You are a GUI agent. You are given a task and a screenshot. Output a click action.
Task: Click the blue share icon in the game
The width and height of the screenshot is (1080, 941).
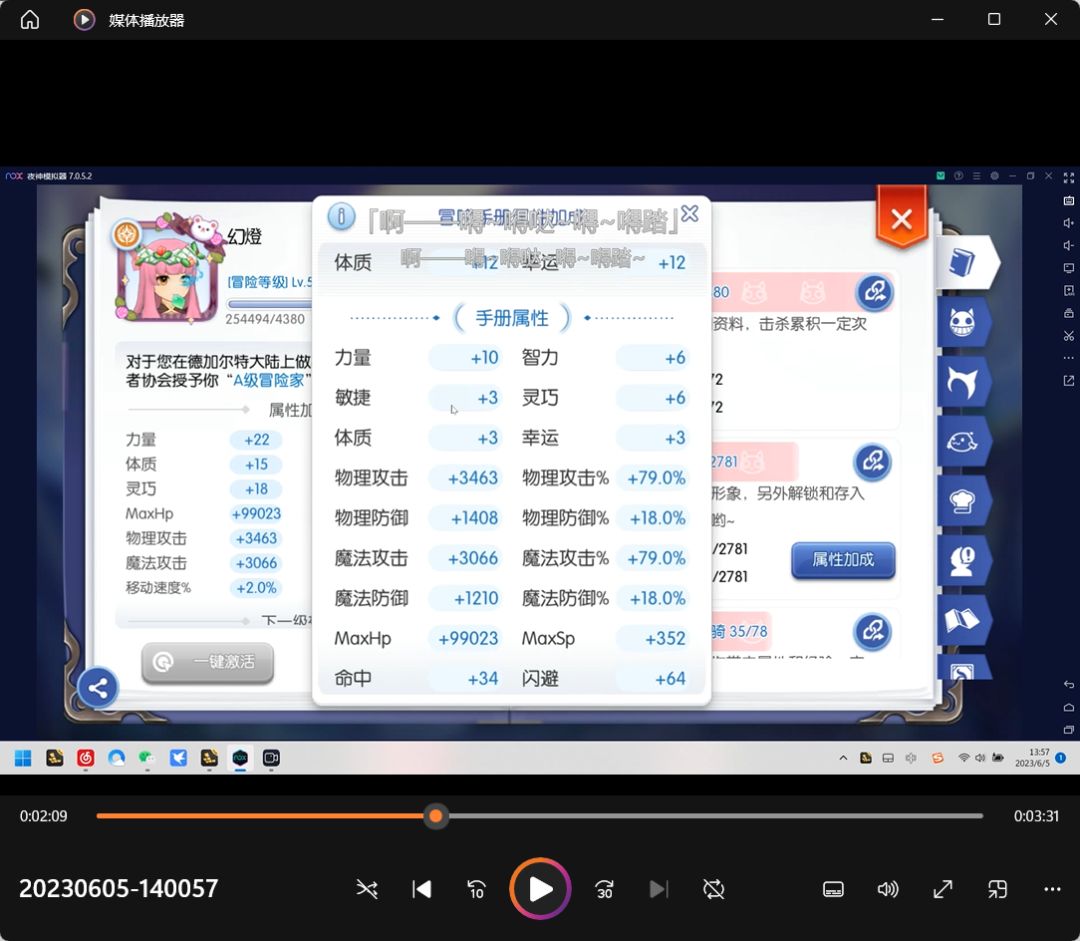98,687
